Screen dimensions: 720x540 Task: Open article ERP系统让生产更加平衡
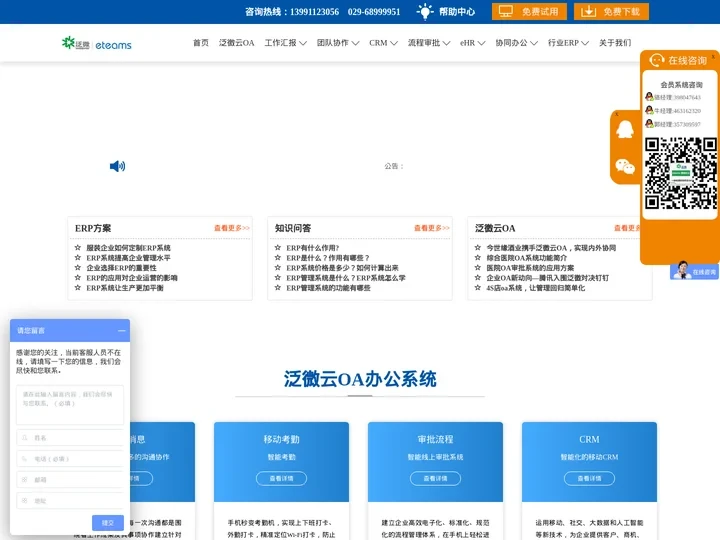[x=125, y=288]
